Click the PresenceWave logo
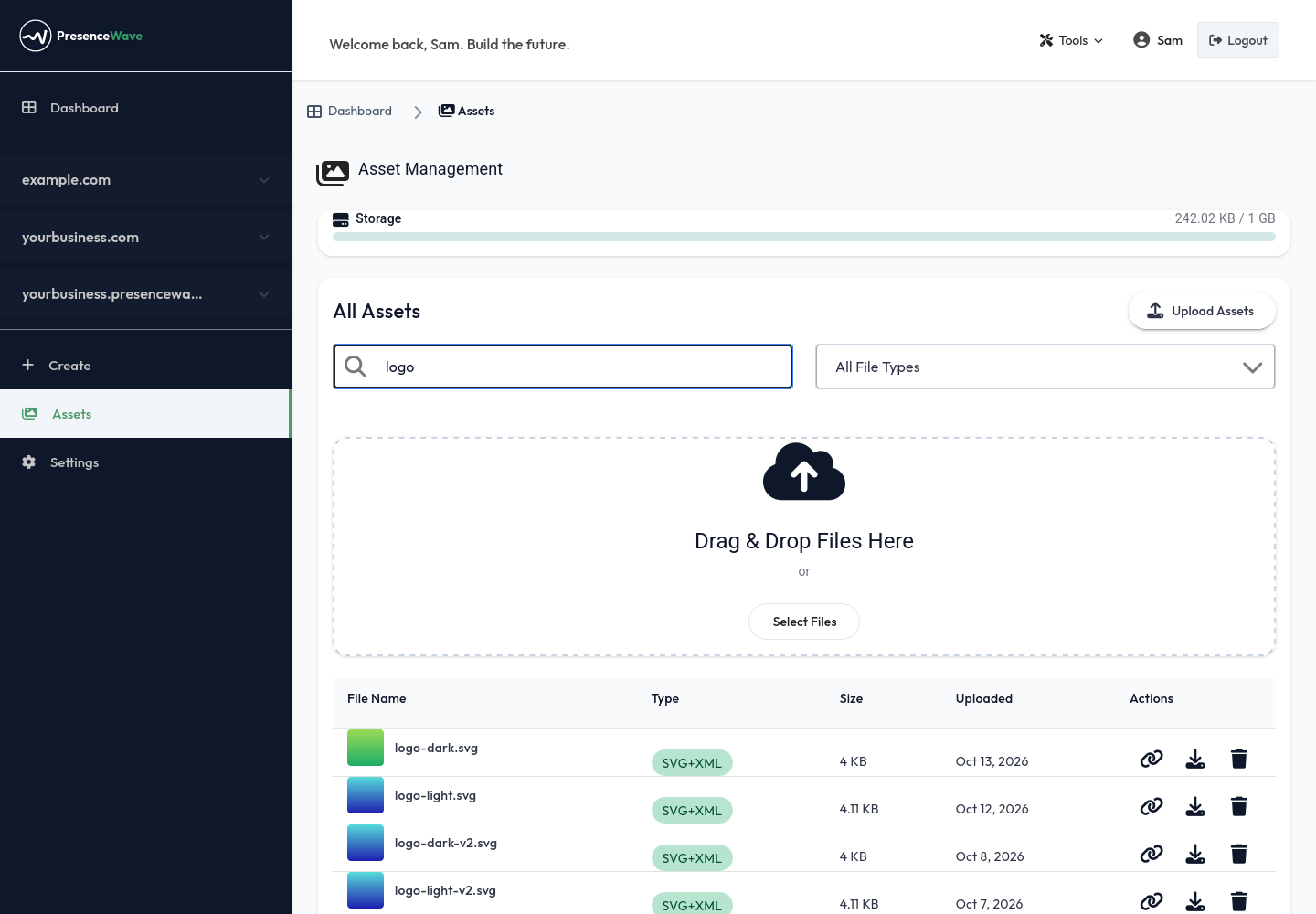 pos(81,36)
